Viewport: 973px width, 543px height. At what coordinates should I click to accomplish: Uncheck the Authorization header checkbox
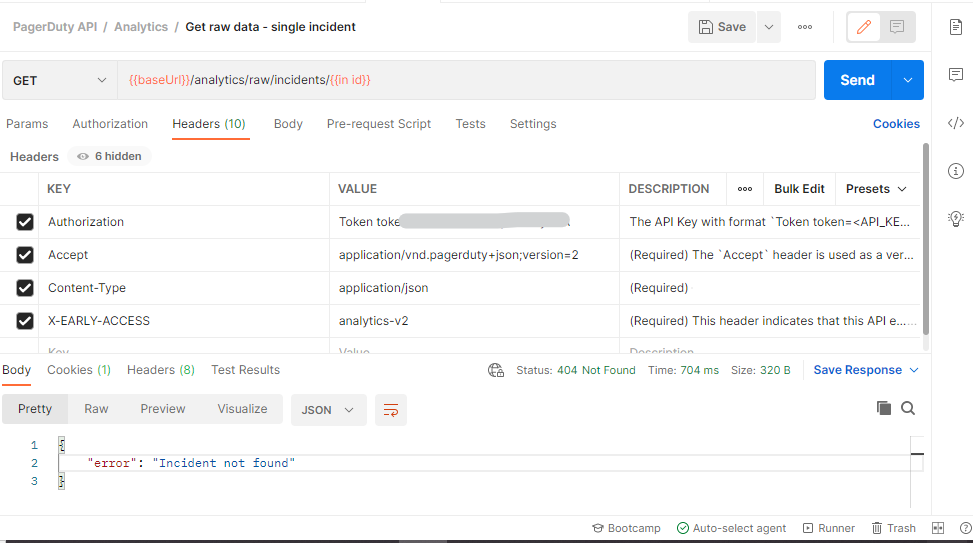tap(25, 222)
